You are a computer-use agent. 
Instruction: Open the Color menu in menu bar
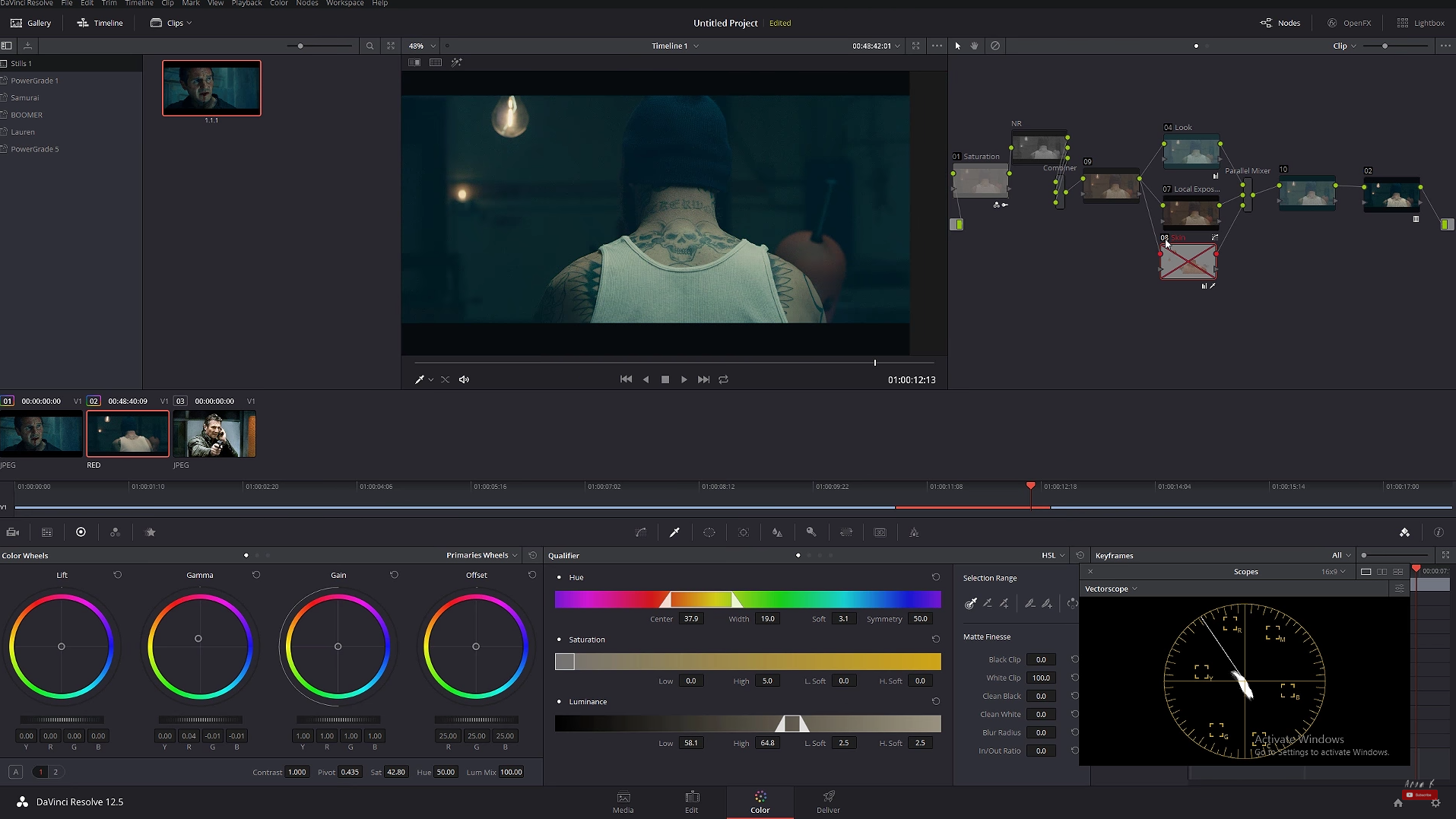278,4
